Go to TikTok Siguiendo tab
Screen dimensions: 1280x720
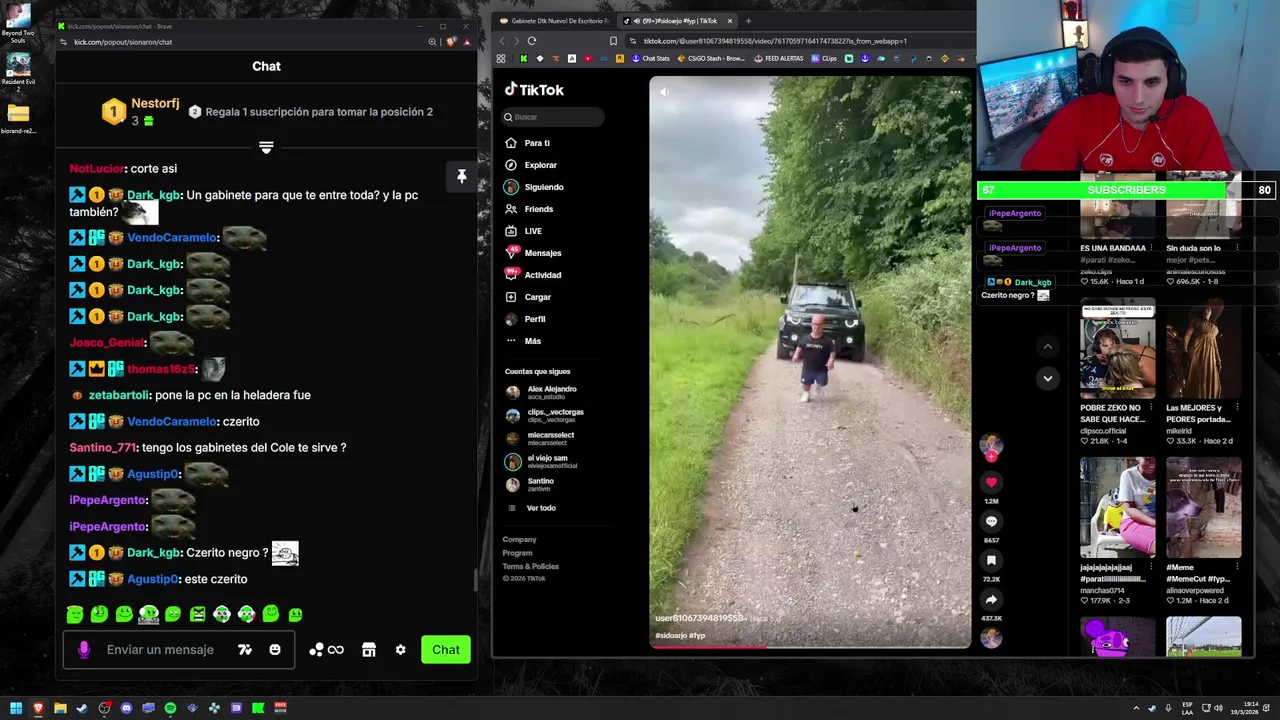[x=535, y=187]
